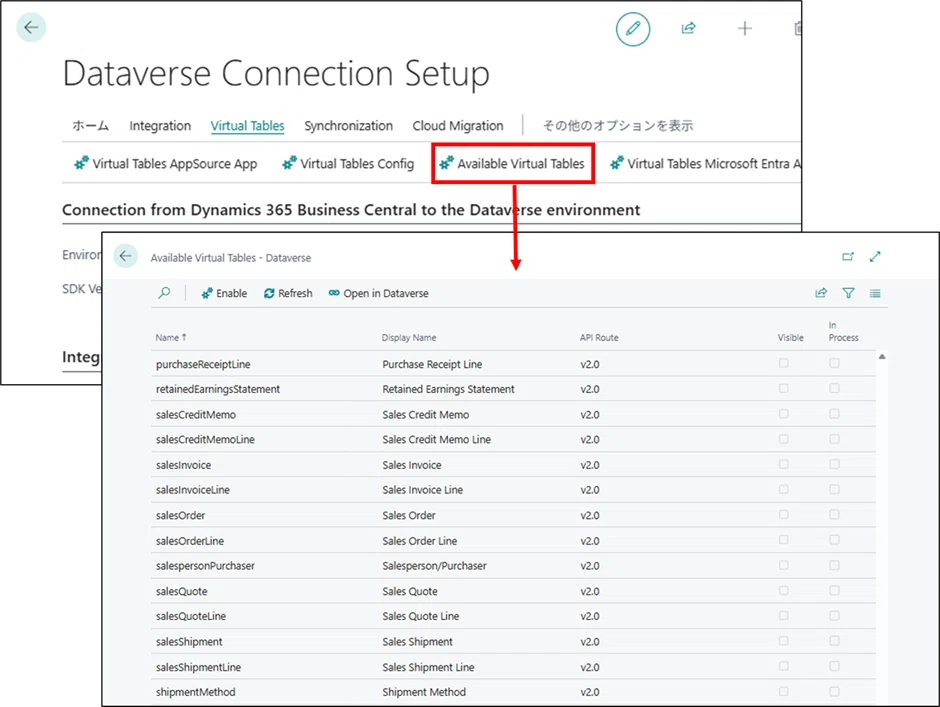
Task: Toggle In Process checkbox for salesInvoiceLine
Action: (834, 489)
